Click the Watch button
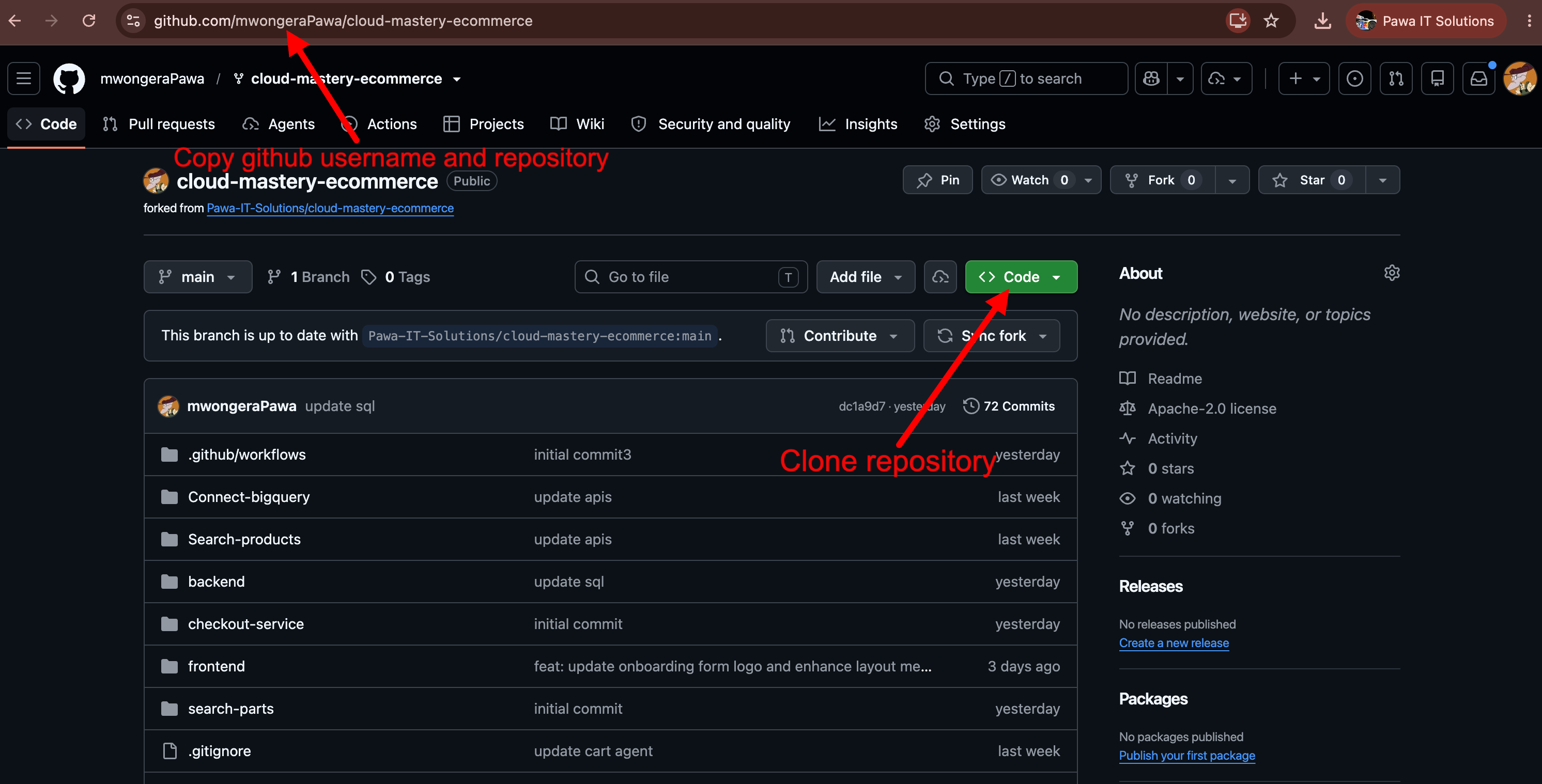The width and height of the screenshot is (1542, 784). point(1040,180)
